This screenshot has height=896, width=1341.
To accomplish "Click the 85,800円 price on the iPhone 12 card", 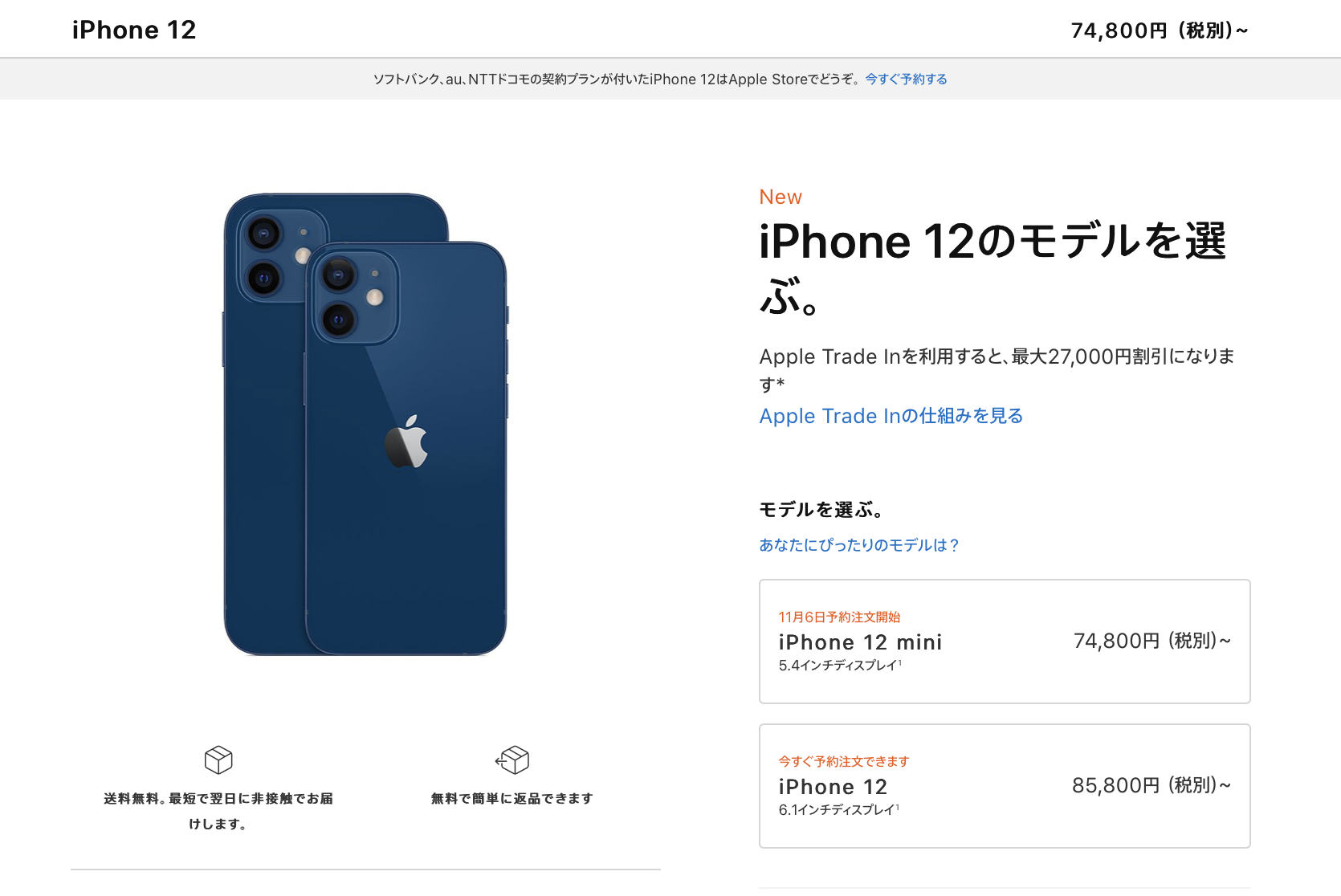I will (x=1151, y=785).
